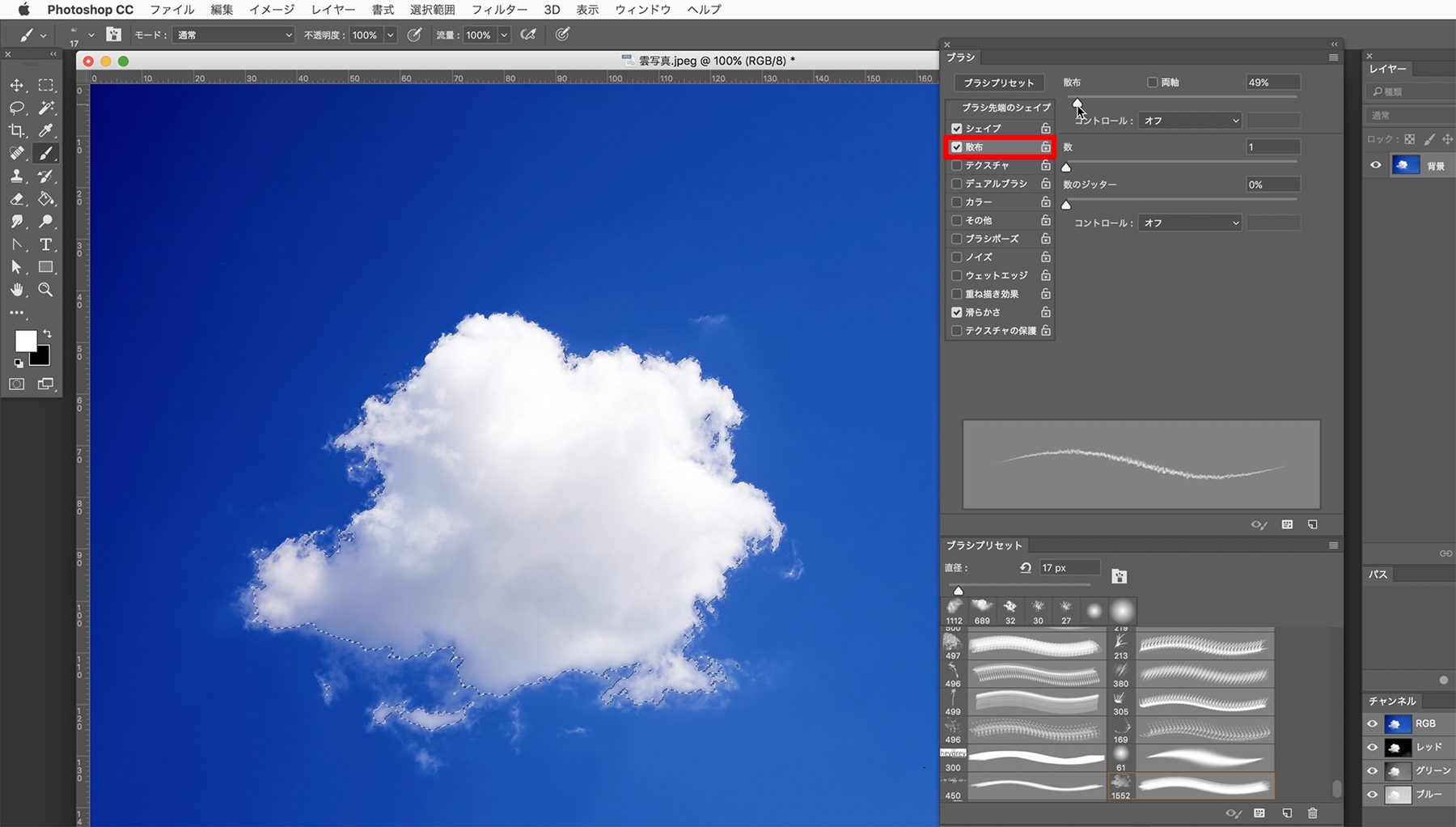The width and height of the screenshot is (1456, 827).
Task: Open ブラシ先端のシェイプ settings
Action: pyautogui.click(x=1005, y=107)
